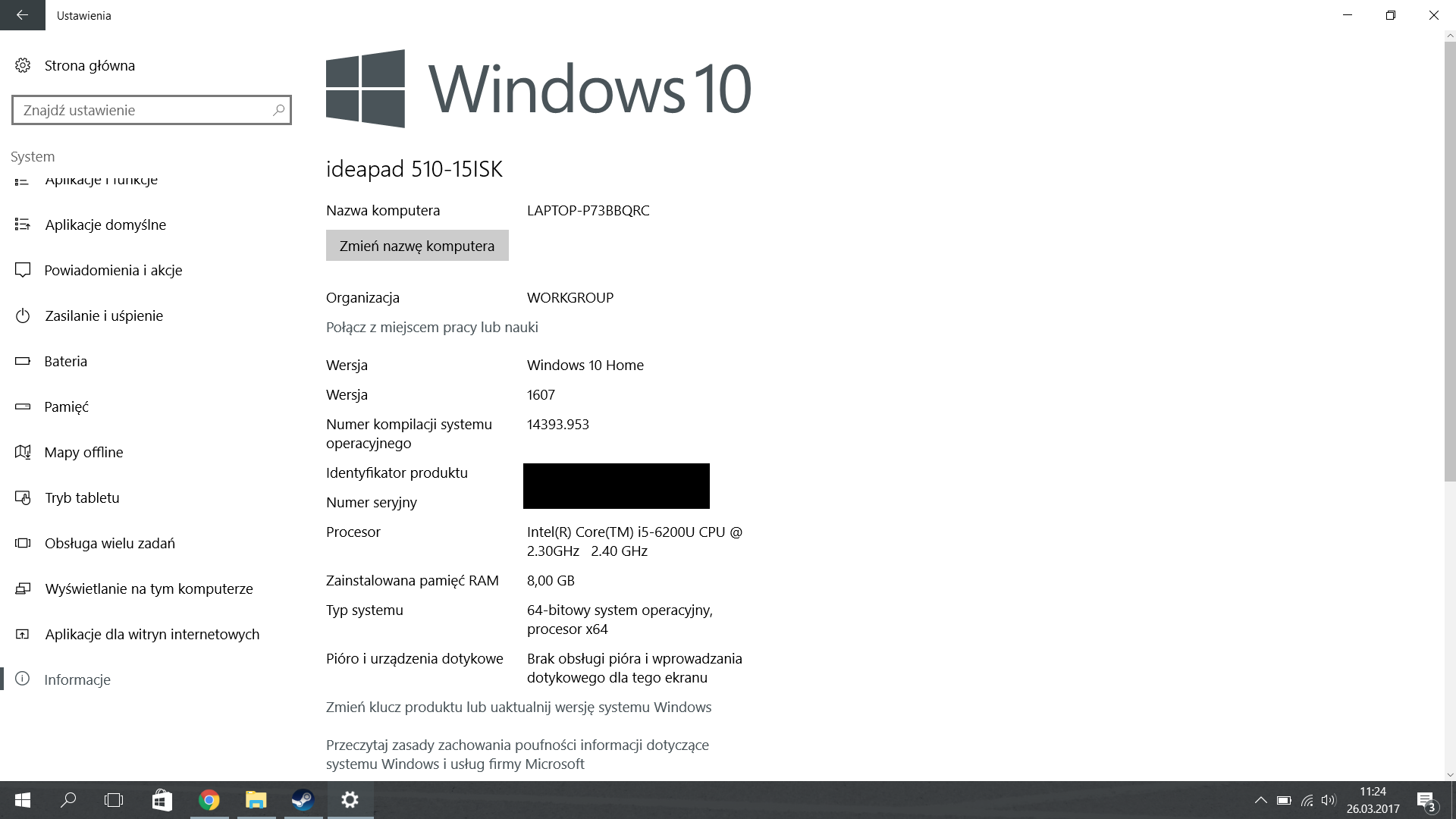The width and height of the screenshot is (1456, 819).
Task: Click the version value 1607
Action: (541, 394)
